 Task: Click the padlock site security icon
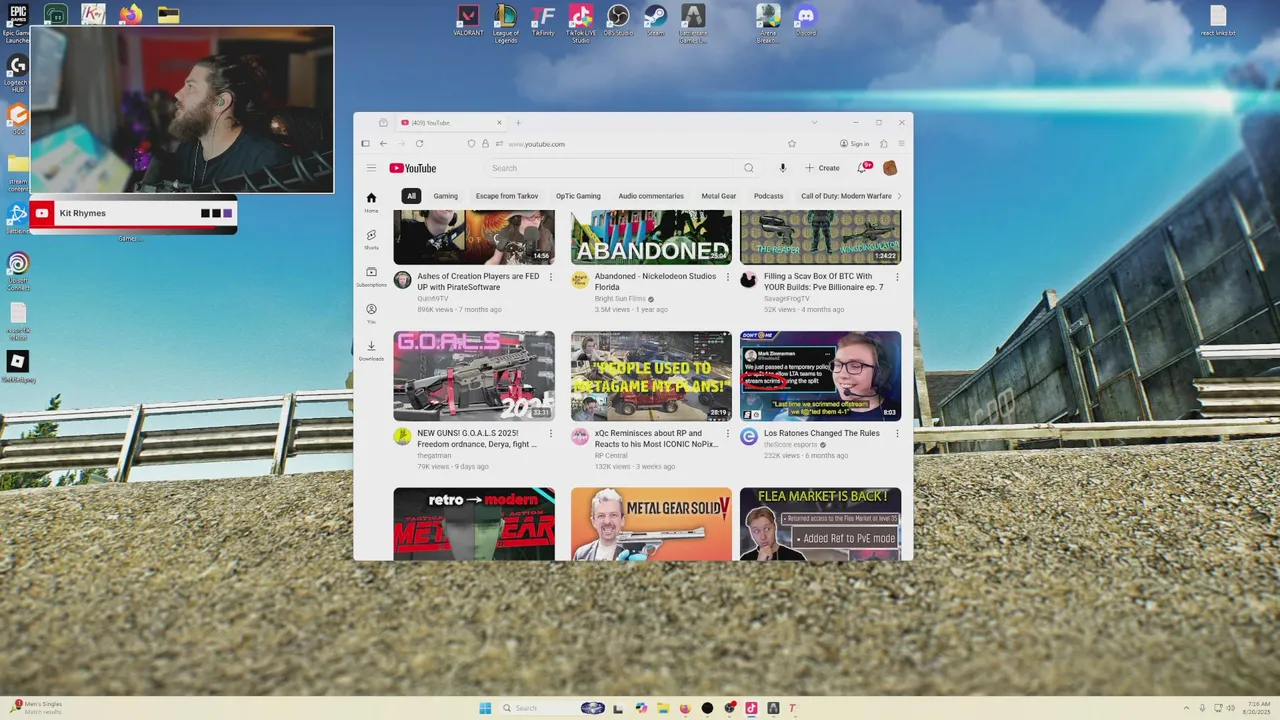485,144
